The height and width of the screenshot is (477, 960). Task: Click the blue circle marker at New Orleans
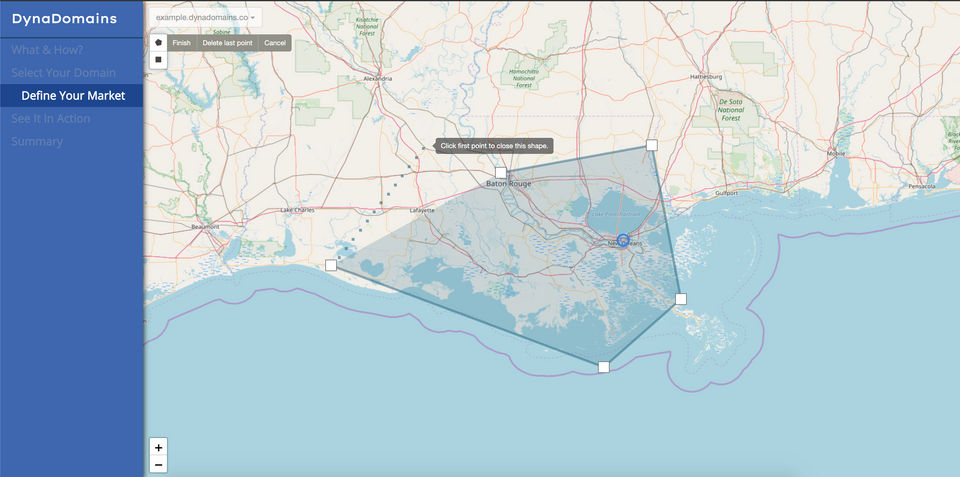coord(623,240)
